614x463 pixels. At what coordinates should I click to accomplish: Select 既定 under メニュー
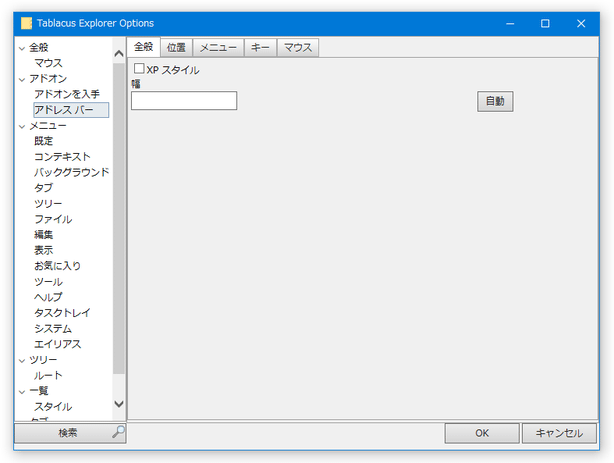coord(43,141)
